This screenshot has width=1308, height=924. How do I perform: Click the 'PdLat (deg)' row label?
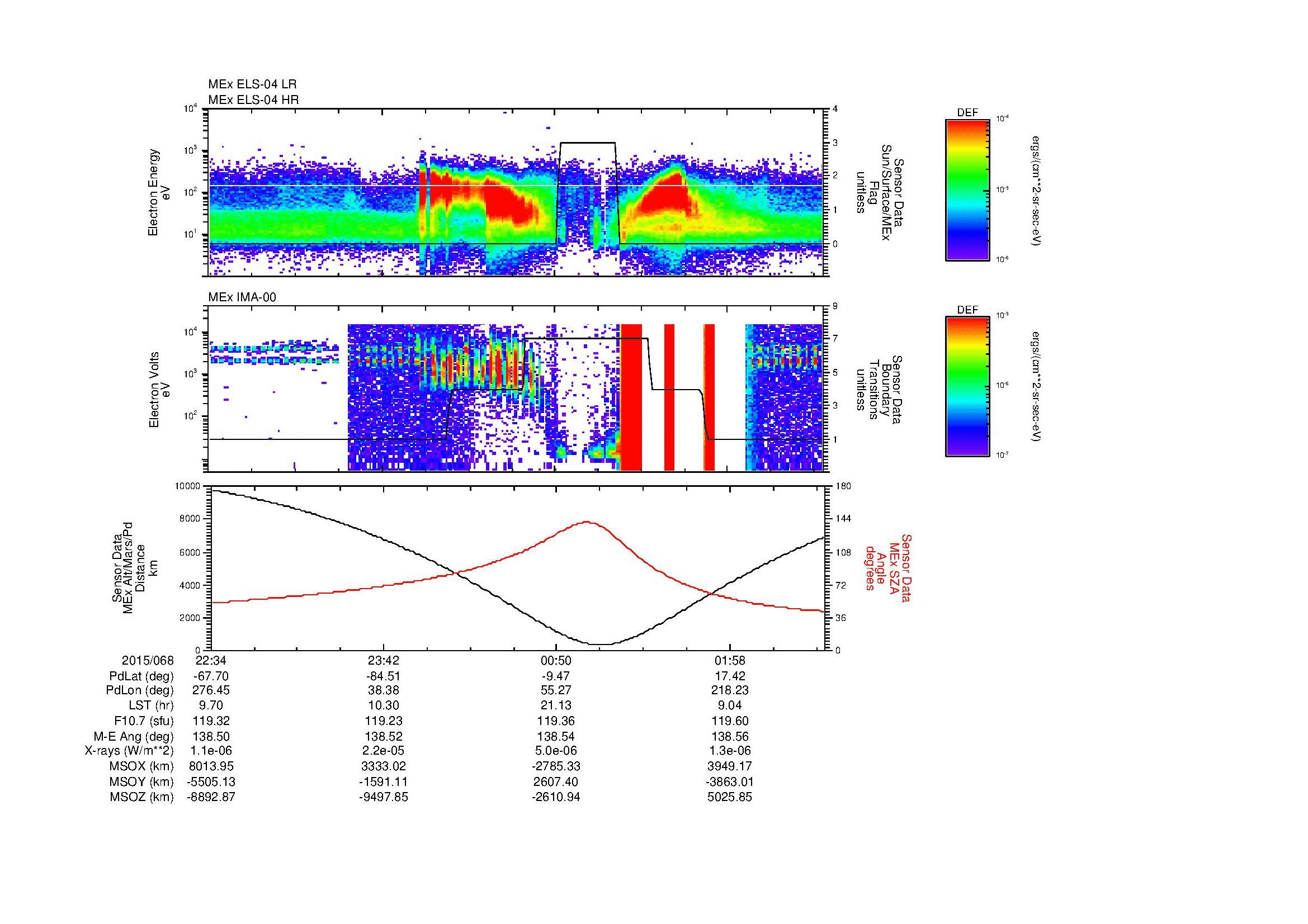click(141, 676)
